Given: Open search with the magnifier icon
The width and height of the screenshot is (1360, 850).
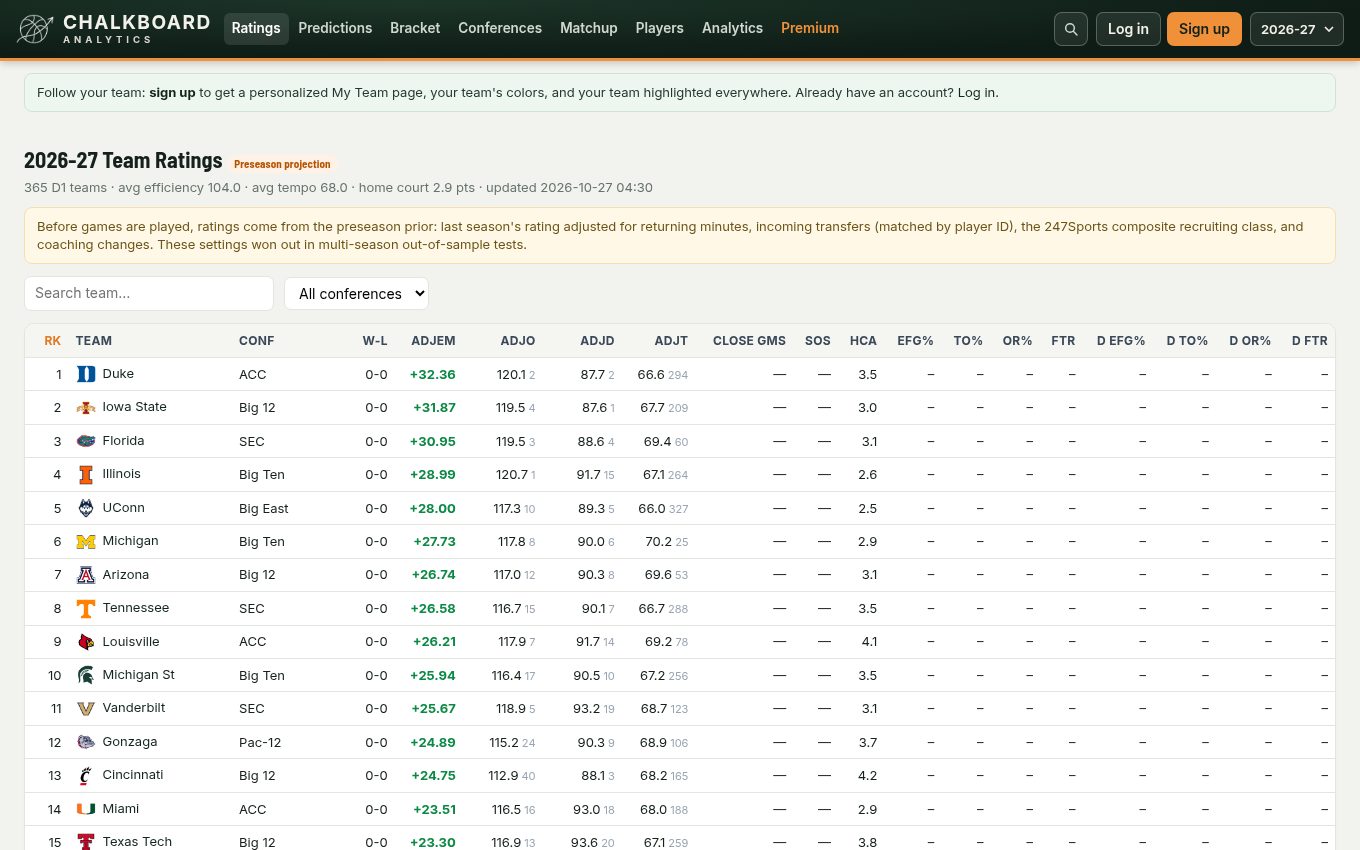Looking at the screenshot, I should tap(1070, 29).
